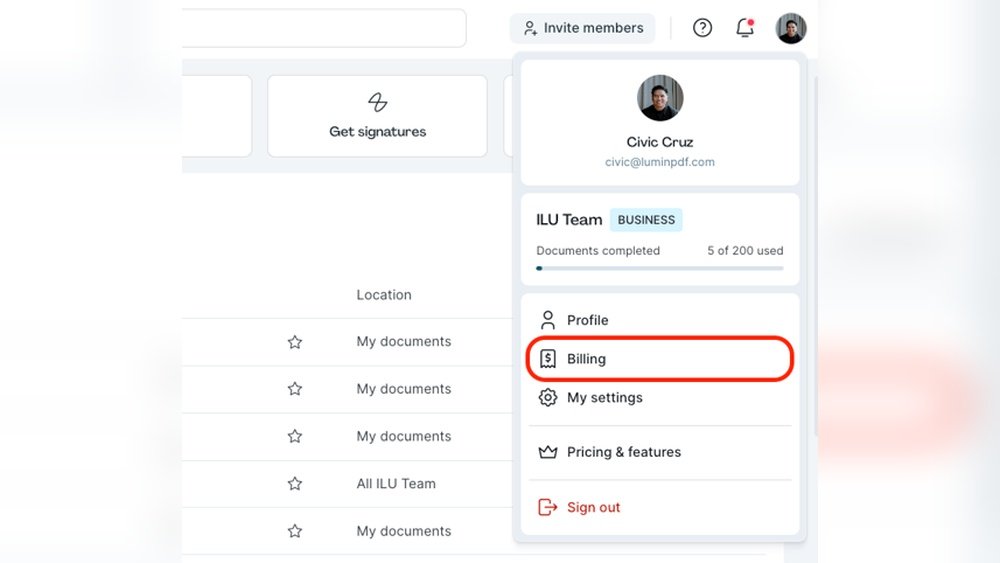Click the documents completed progress bar

pyautogui.click(x=659, y=268)
